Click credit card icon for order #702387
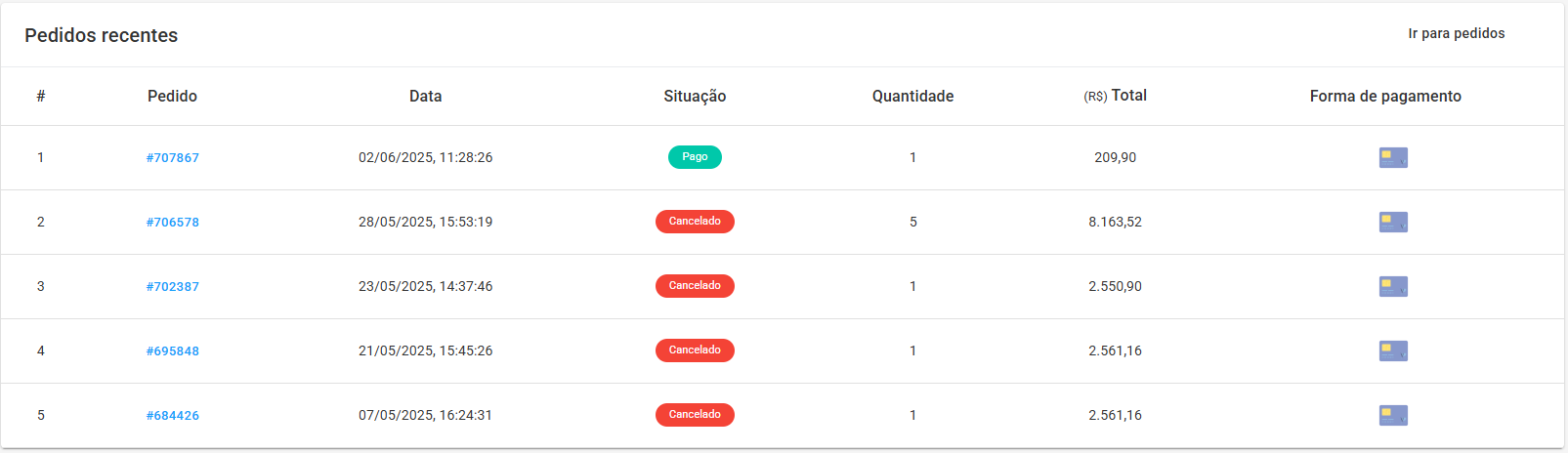This screenshot has height=453, width=1568. click(1393, 286)
